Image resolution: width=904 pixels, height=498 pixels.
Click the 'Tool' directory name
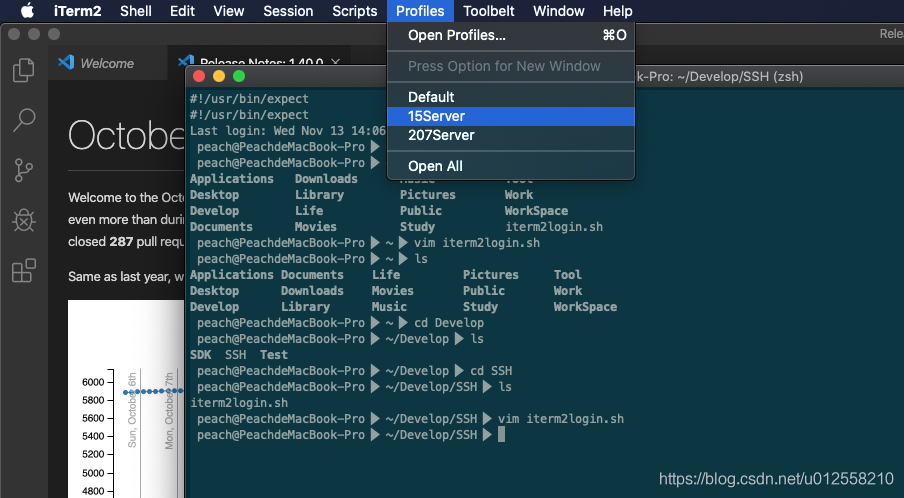tap(568, 275)
